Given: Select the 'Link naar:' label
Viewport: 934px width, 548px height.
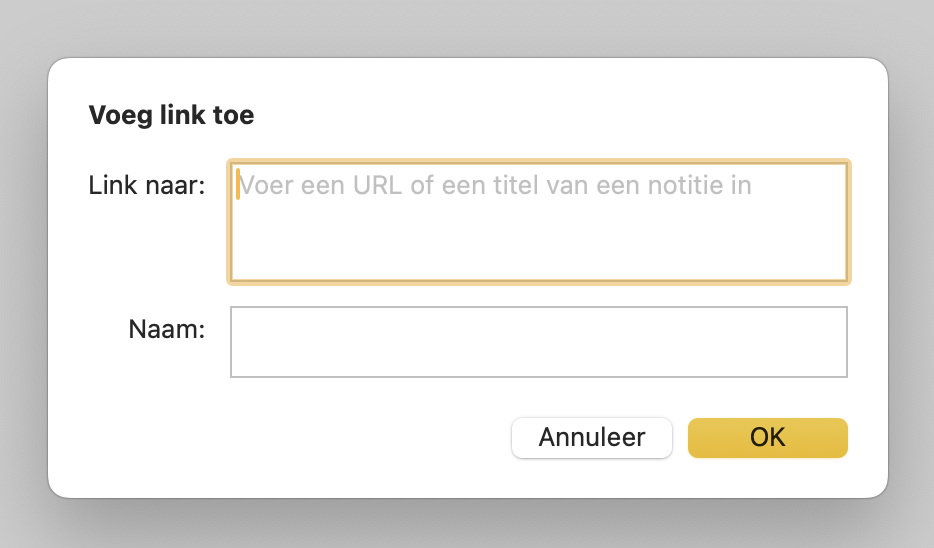Looking at the screenshot, I should (147, 186).
